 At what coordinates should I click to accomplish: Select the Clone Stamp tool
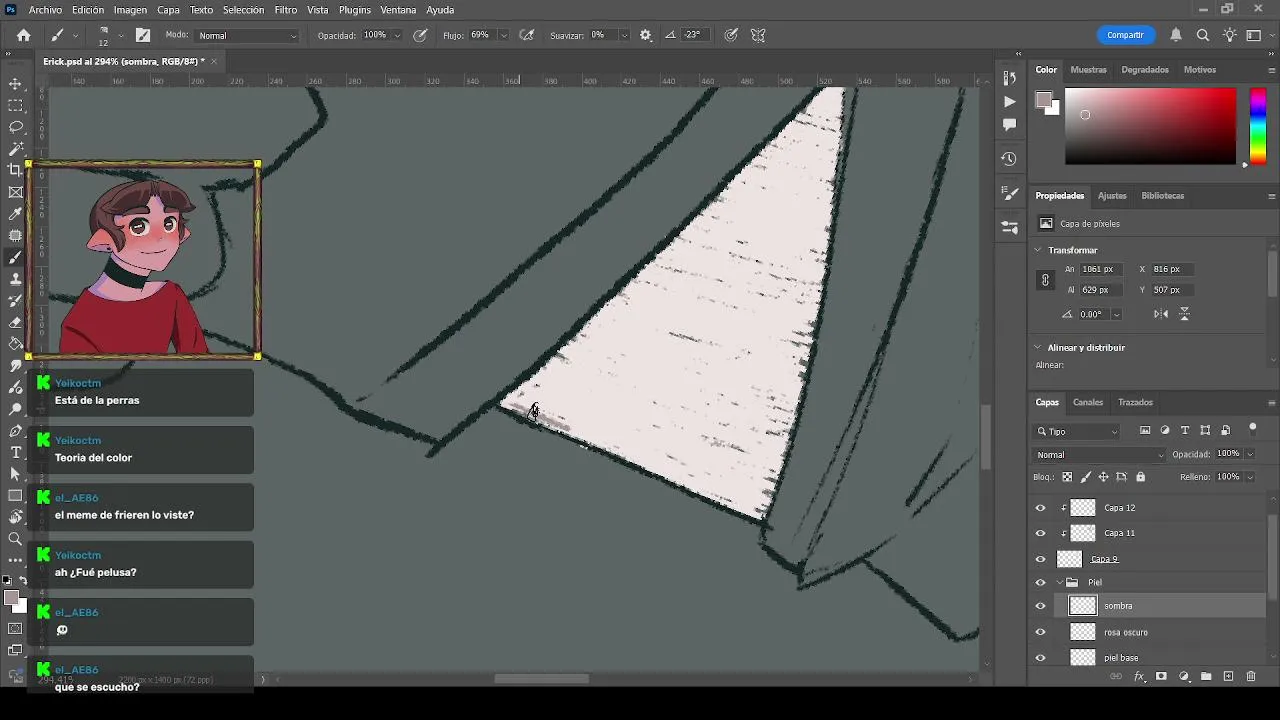tap(15, 279)
